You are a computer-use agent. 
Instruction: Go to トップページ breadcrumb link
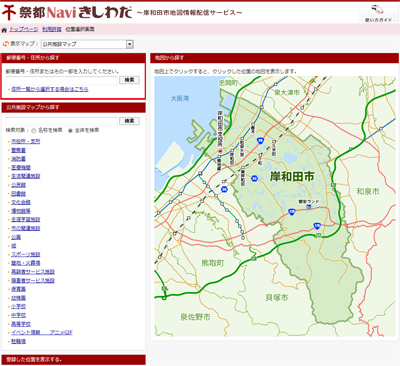23,29
